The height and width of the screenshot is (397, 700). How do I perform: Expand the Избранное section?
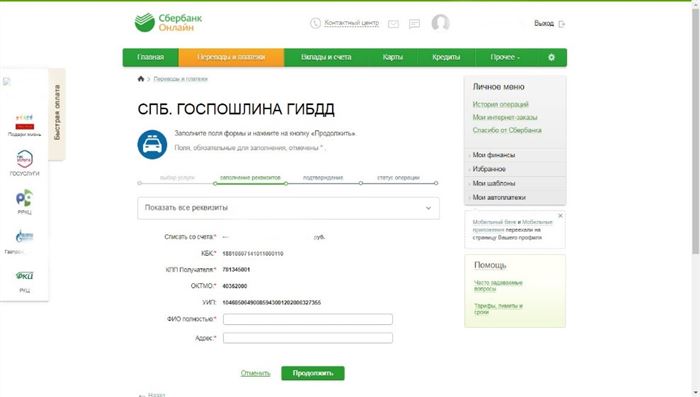(x=489, y=169)
